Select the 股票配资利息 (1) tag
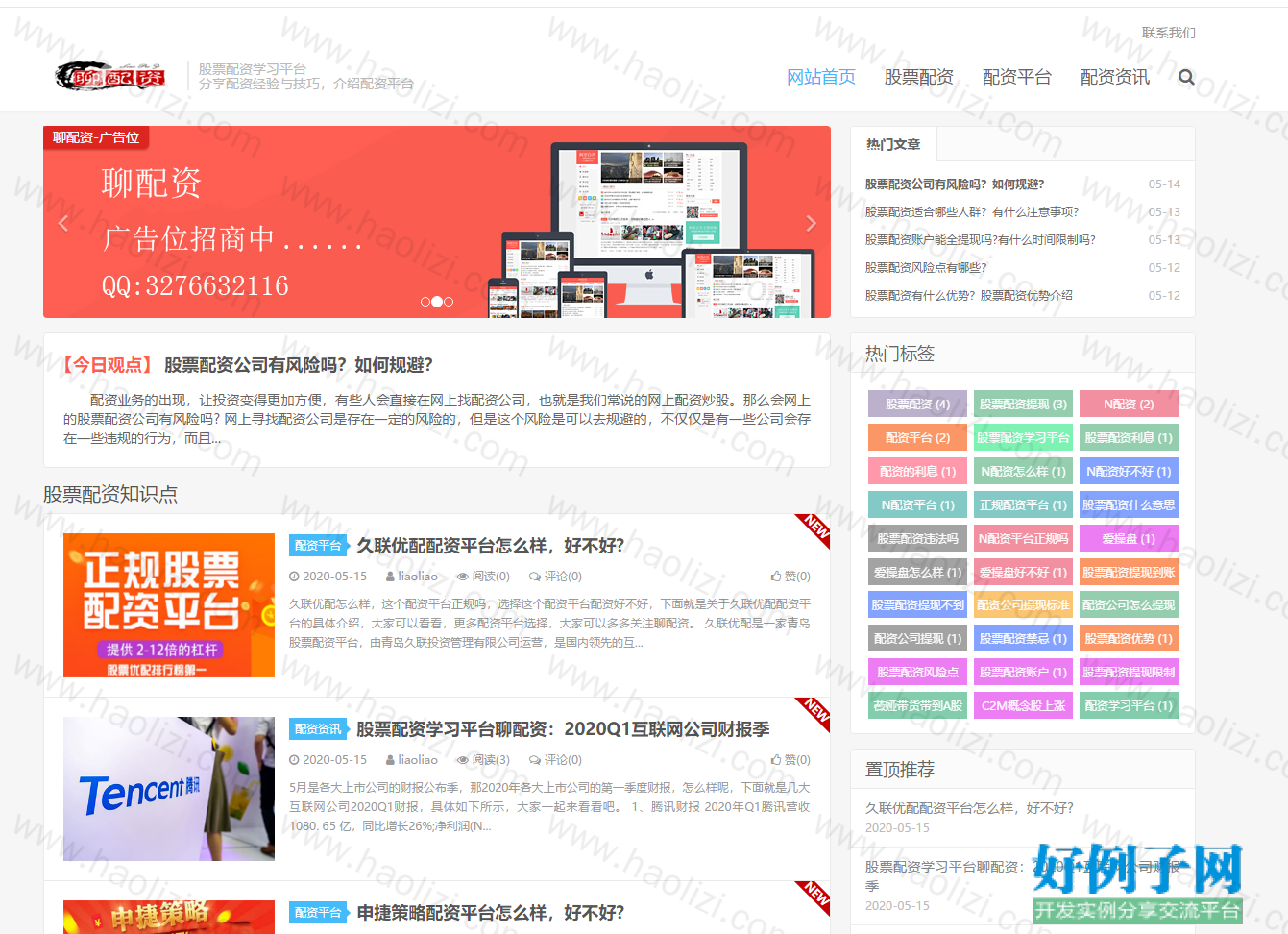Viewport: 1288px width, 934px height. pyautogui.click(x=1129, y=438)
